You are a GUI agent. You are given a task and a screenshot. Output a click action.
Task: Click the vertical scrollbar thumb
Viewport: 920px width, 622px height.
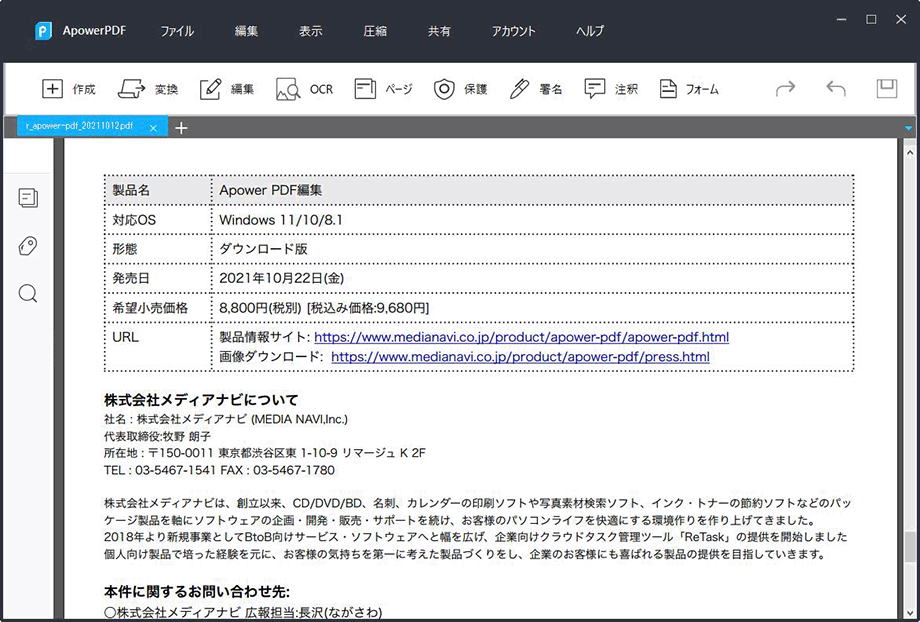(910, 547)
